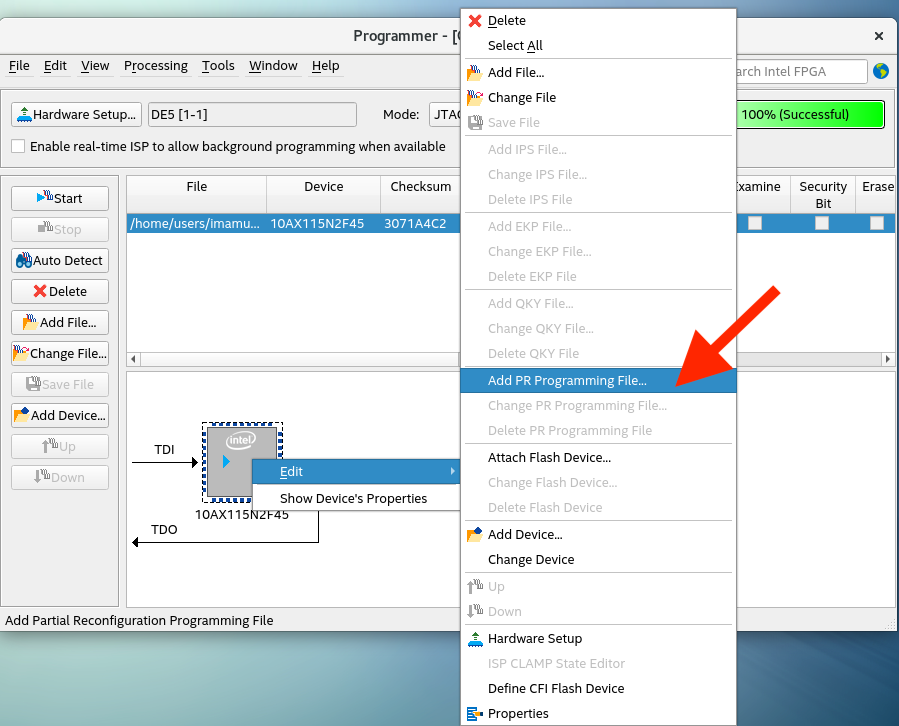Click the Change File icon in context menu
The image size is (899, 726).
click(x=475, y=97)
